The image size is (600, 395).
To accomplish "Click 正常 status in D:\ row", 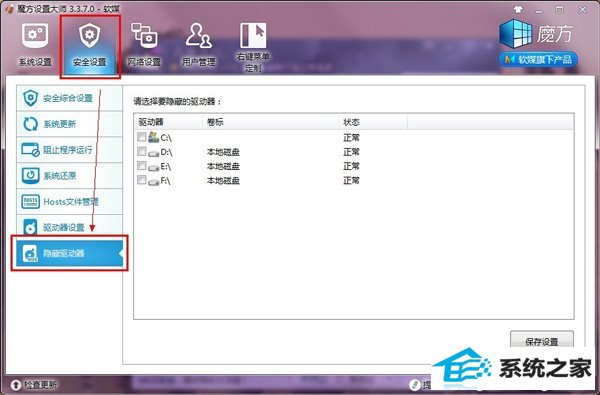I will click(351, 152).
